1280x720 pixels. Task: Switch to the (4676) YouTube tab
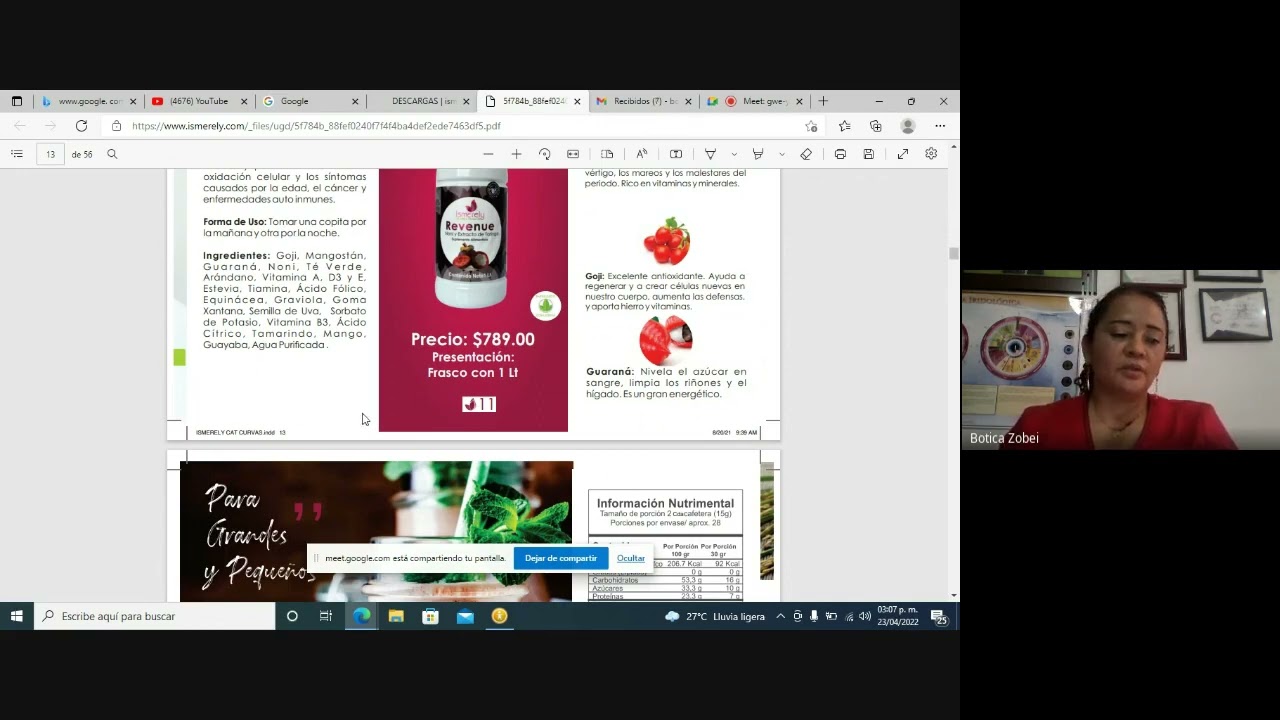coord(198,101)
